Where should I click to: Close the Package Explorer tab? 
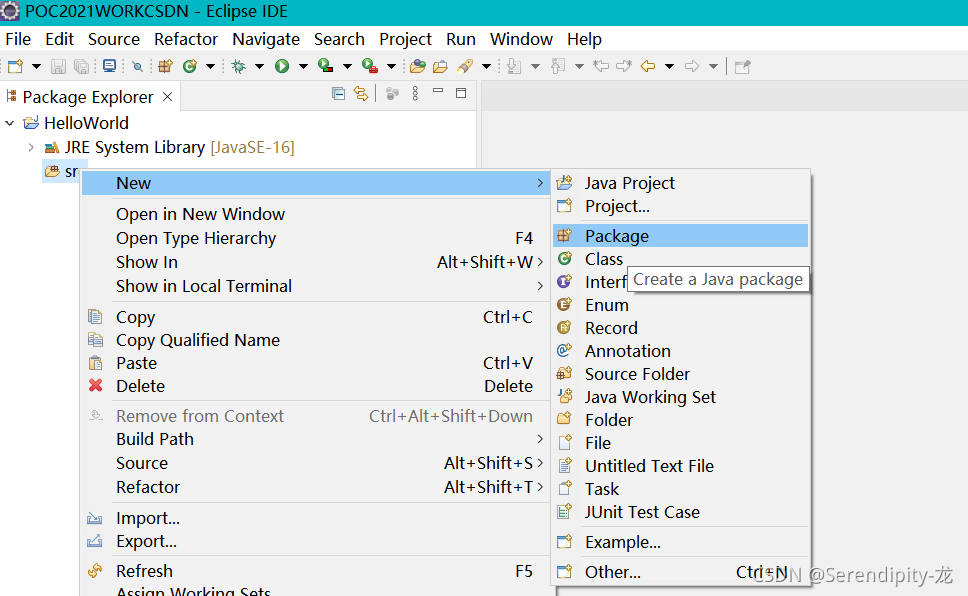point(167,97)
